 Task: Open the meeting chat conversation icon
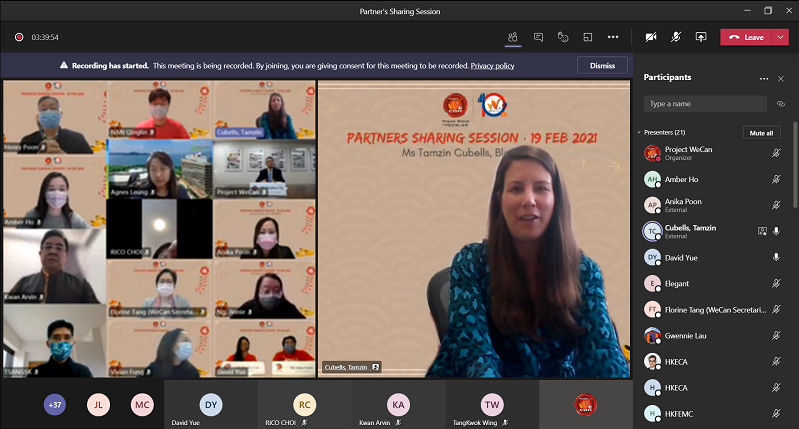click(538, 37)
